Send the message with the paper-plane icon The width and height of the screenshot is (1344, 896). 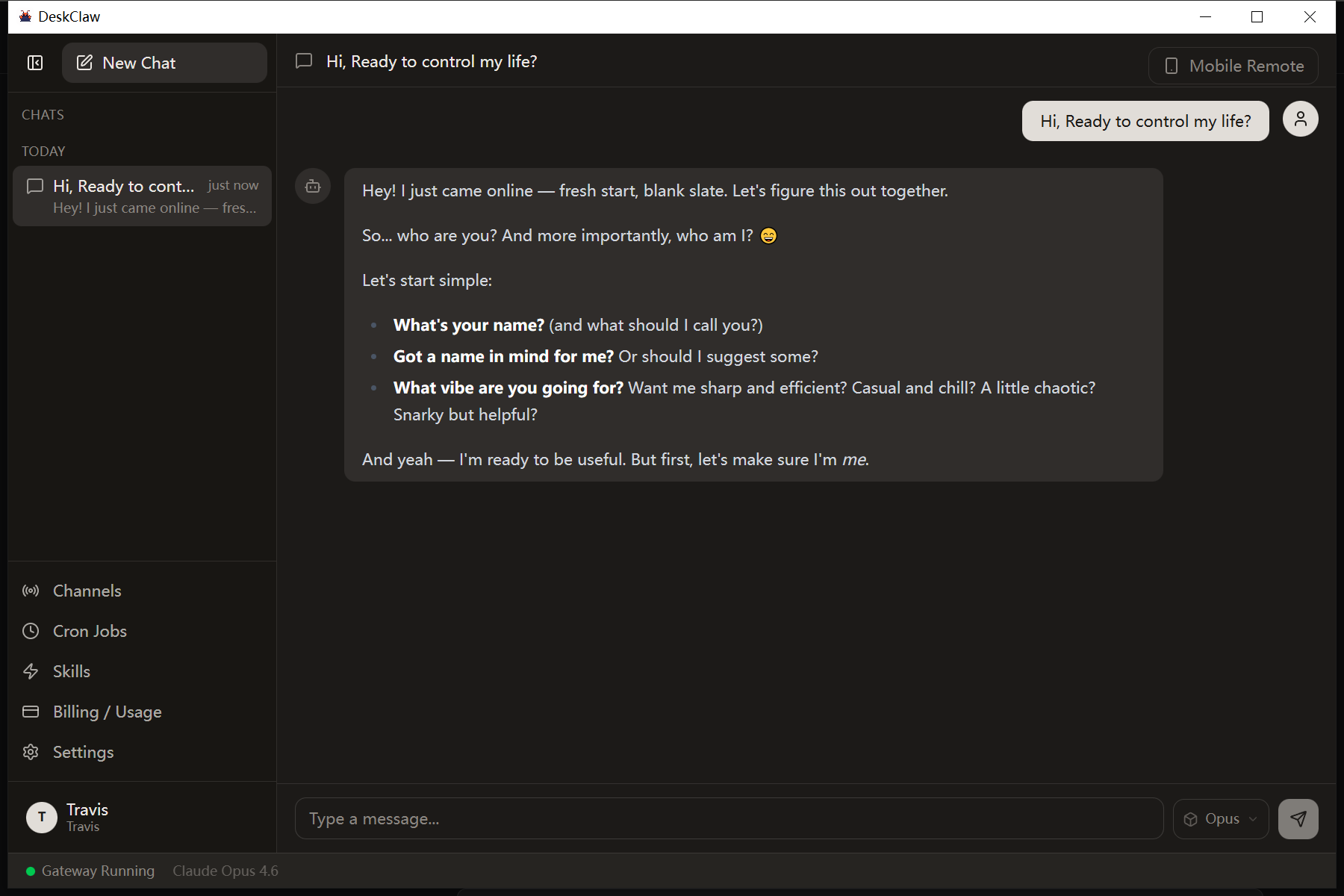pos(1298,818)
